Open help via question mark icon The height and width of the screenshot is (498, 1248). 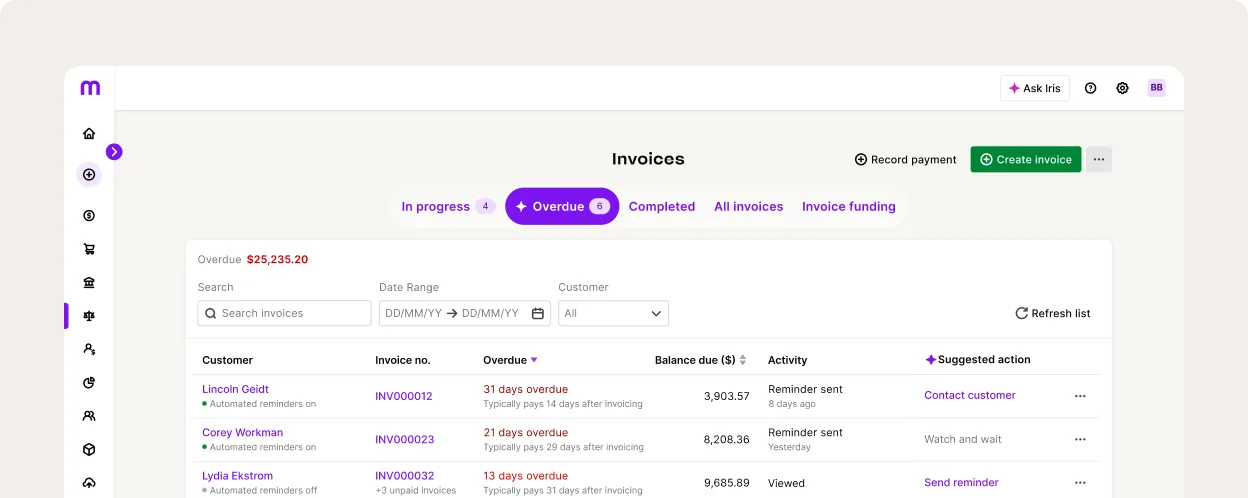pyautogui.click(x=1091, y=88)
